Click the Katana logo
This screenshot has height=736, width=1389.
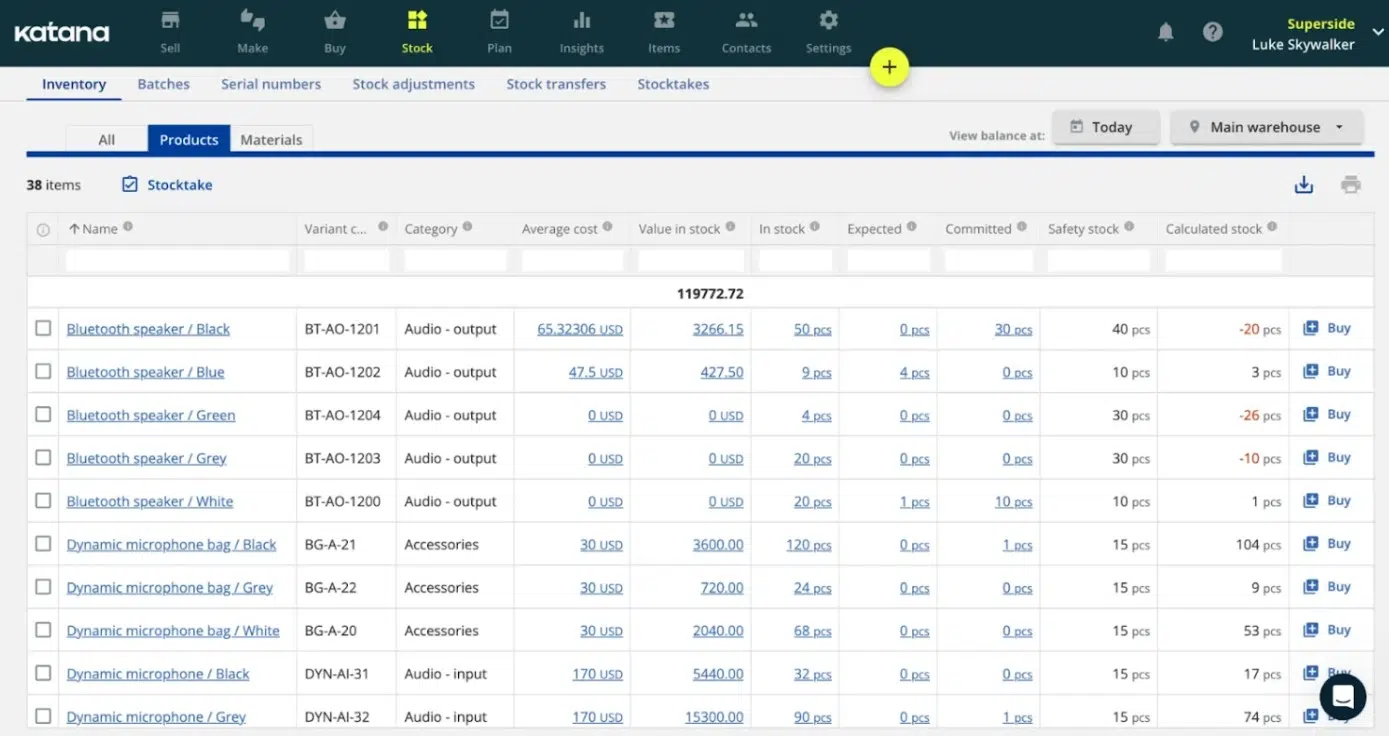[x=62, y=33]
